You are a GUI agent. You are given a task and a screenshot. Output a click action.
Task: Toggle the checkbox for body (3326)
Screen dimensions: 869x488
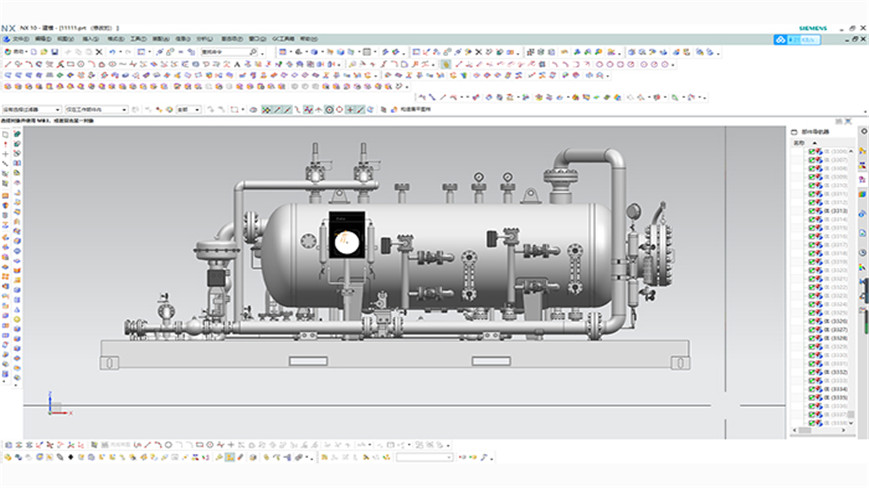(813, 321)
